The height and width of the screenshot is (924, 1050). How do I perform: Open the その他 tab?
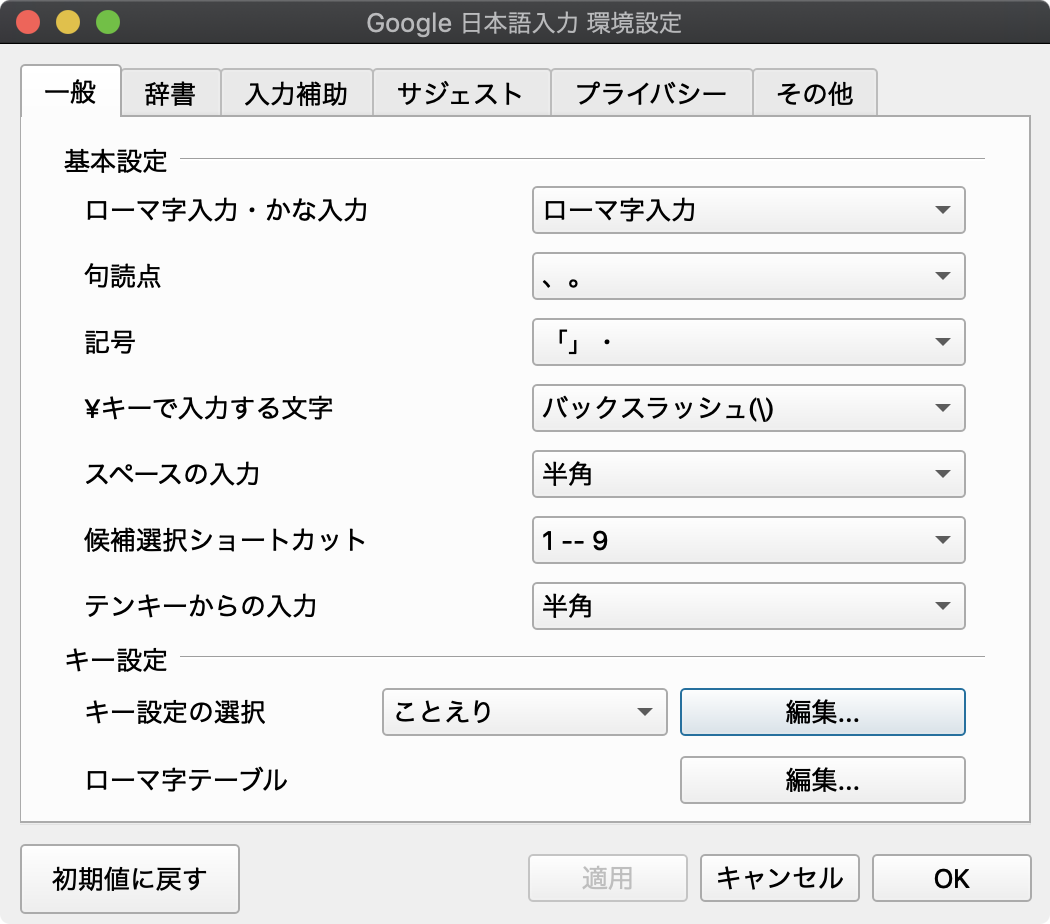coord(815,93)
